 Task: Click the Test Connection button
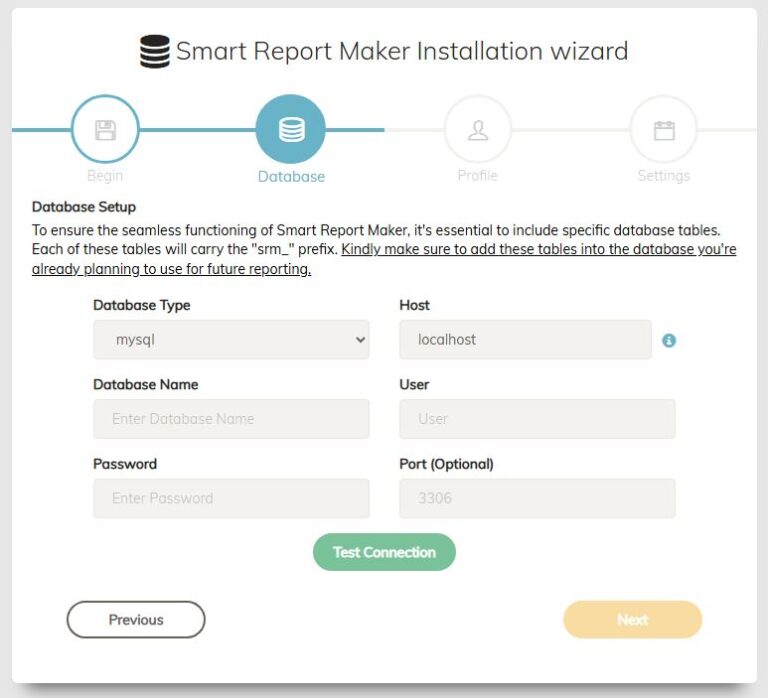tap(384, 552)
